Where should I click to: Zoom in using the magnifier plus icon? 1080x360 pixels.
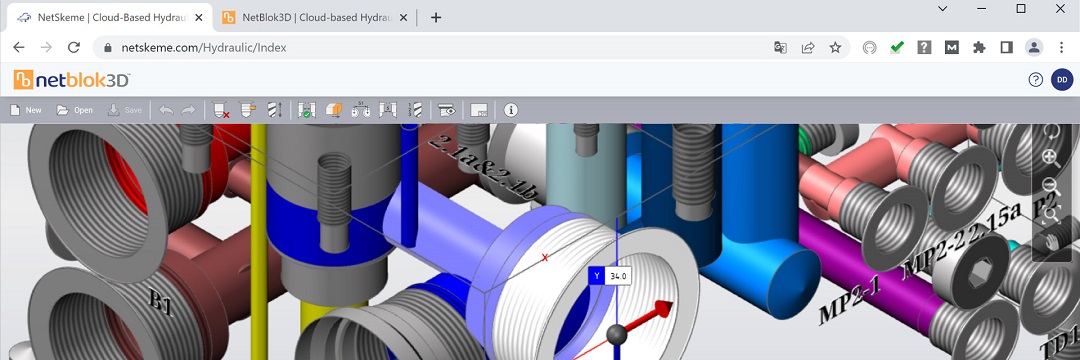click(1050, 158)
